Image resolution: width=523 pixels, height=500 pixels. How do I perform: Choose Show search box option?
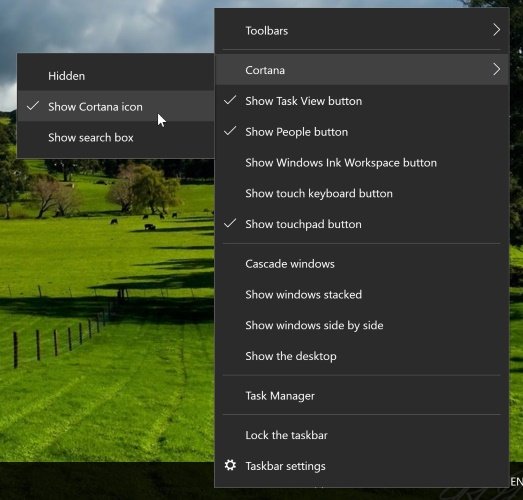click(116, 137)
